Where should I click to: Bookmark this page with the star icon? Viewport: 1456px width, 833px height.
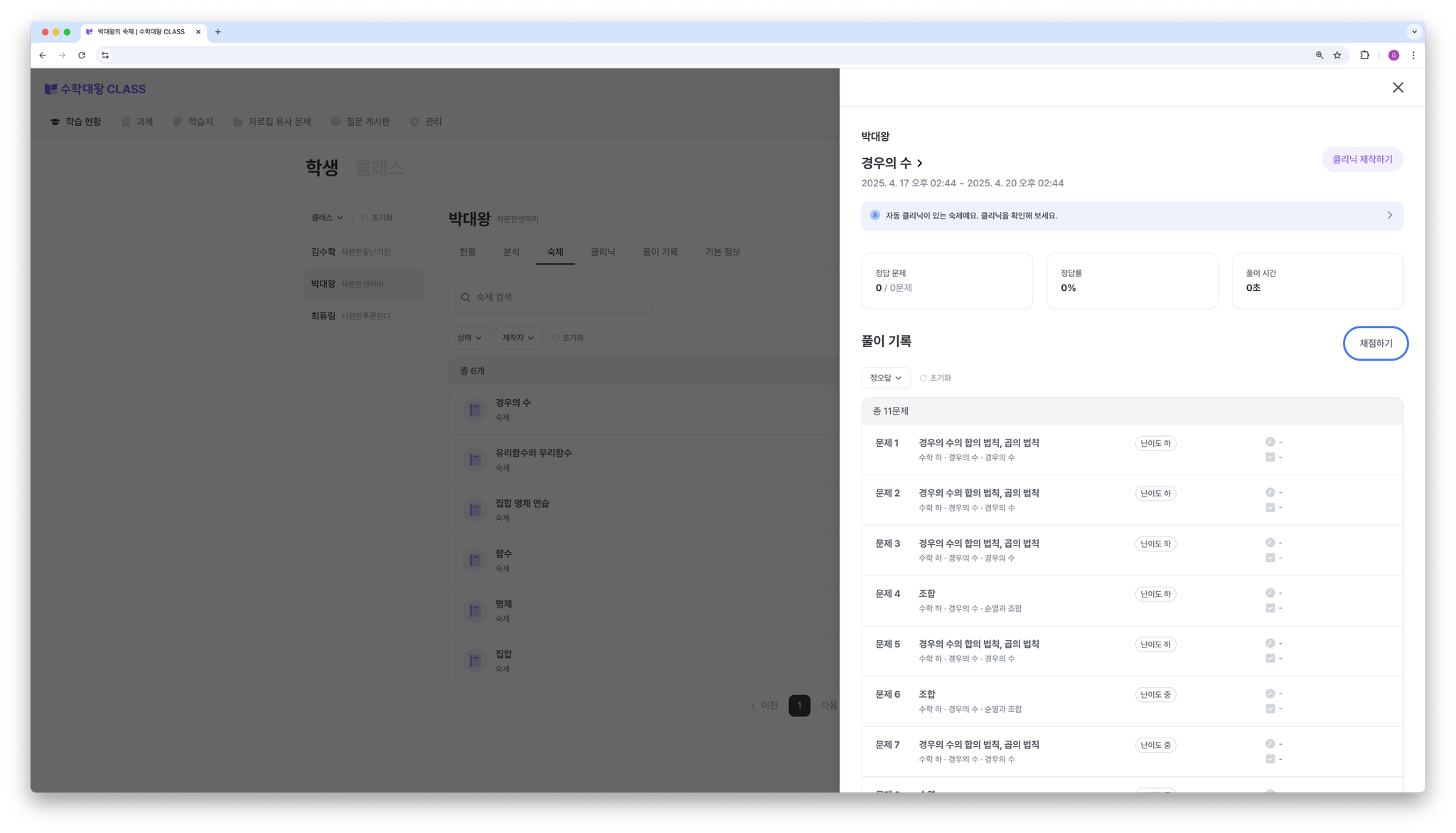tap(1337, 55)
